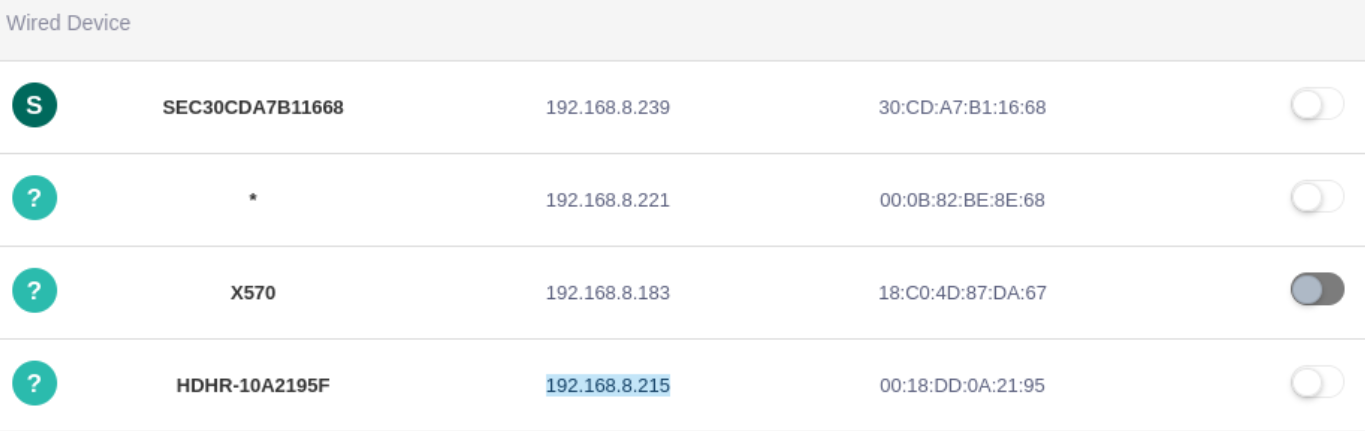Screen dimensions: 1365x431
Task: Turn off the X570 device switch
Action: [x=1317, y=290]
